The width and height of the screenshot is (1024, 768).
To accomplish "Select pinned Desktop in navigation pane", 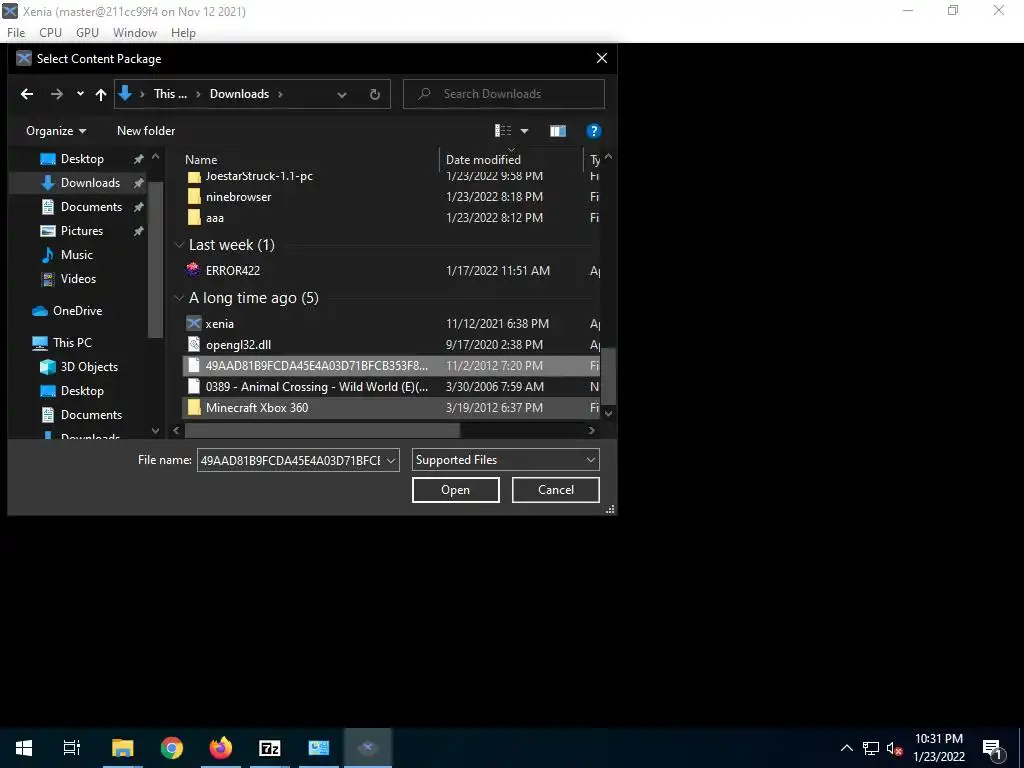I will tap(82, 159).
